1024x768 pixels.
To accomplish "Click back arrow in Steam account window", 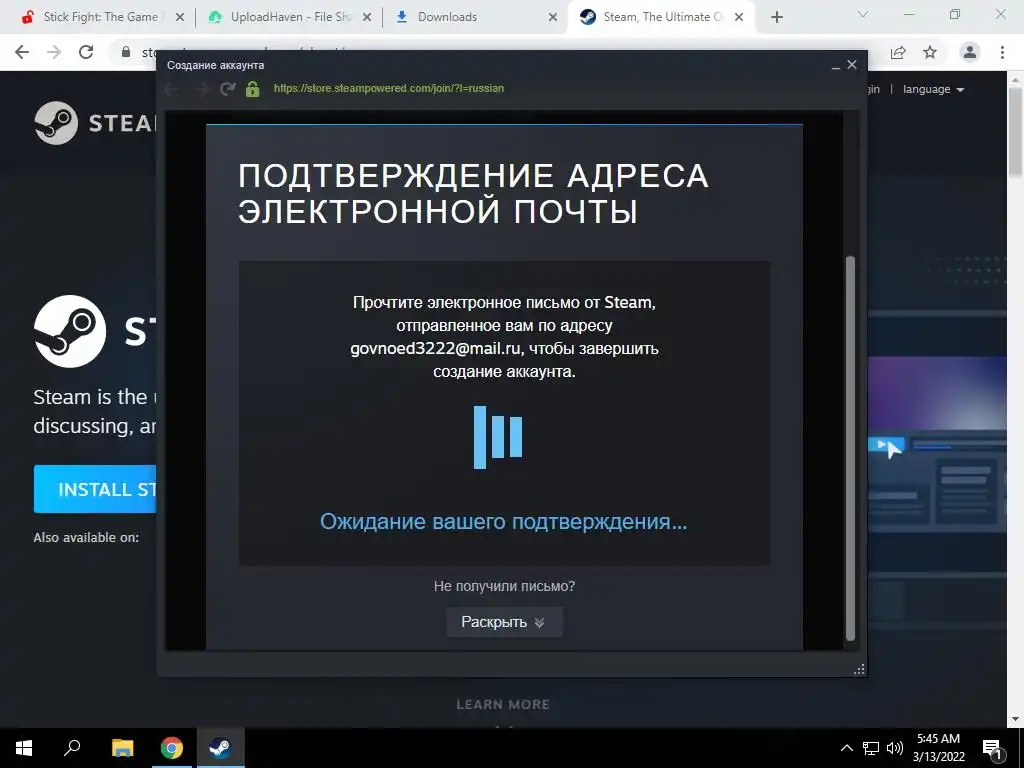I will [x=171, y=89].
